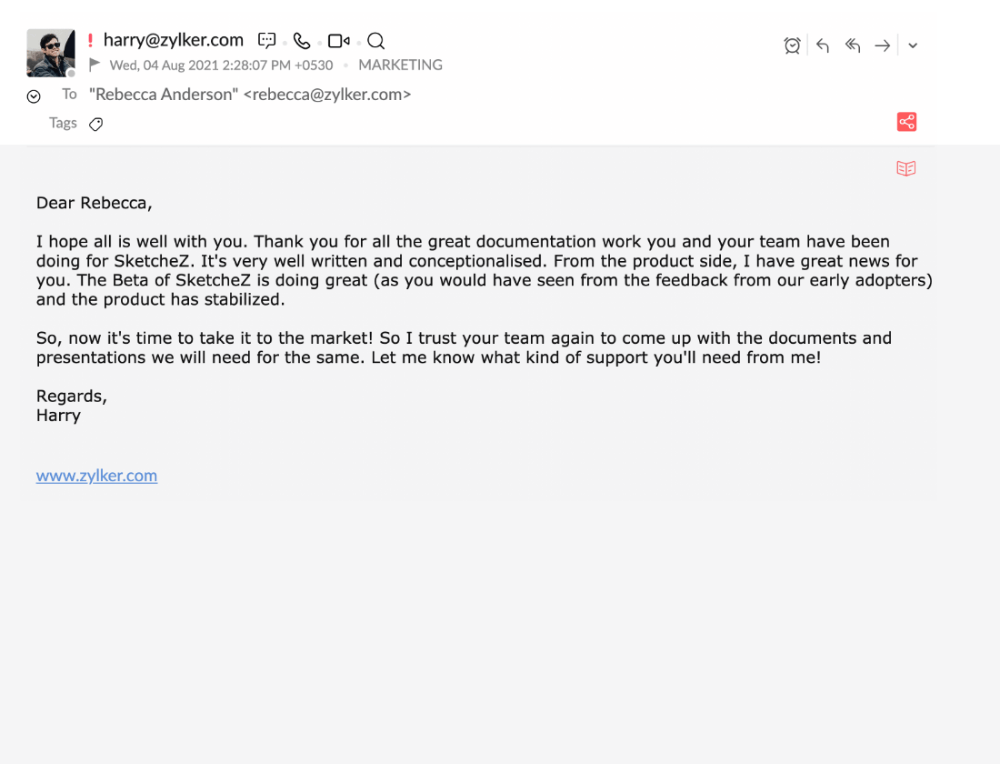Open the www.zylker.com link
Image resolution: width=1000 pixels, height=764 pixels.
coord(96,476)
